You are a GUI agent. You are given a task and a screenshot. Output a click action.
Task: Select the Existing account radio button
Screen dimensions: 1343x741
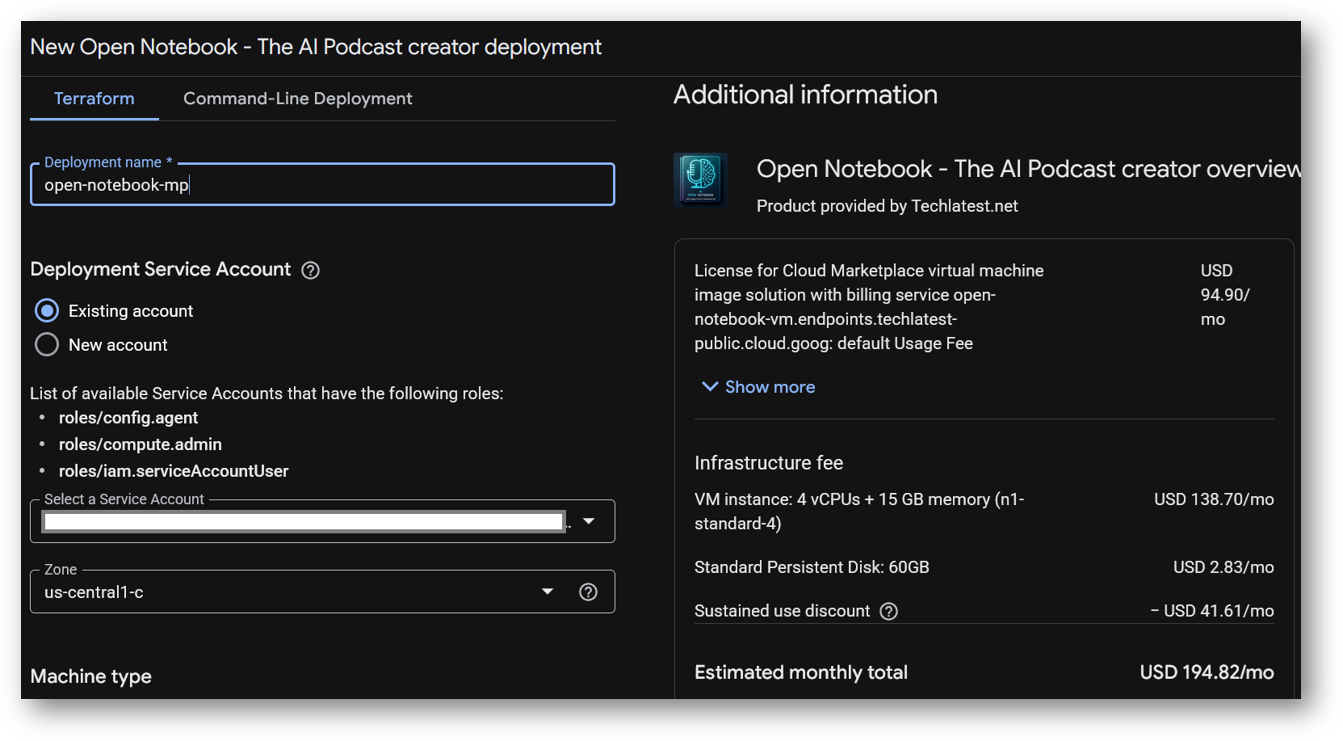coord(47,311)
